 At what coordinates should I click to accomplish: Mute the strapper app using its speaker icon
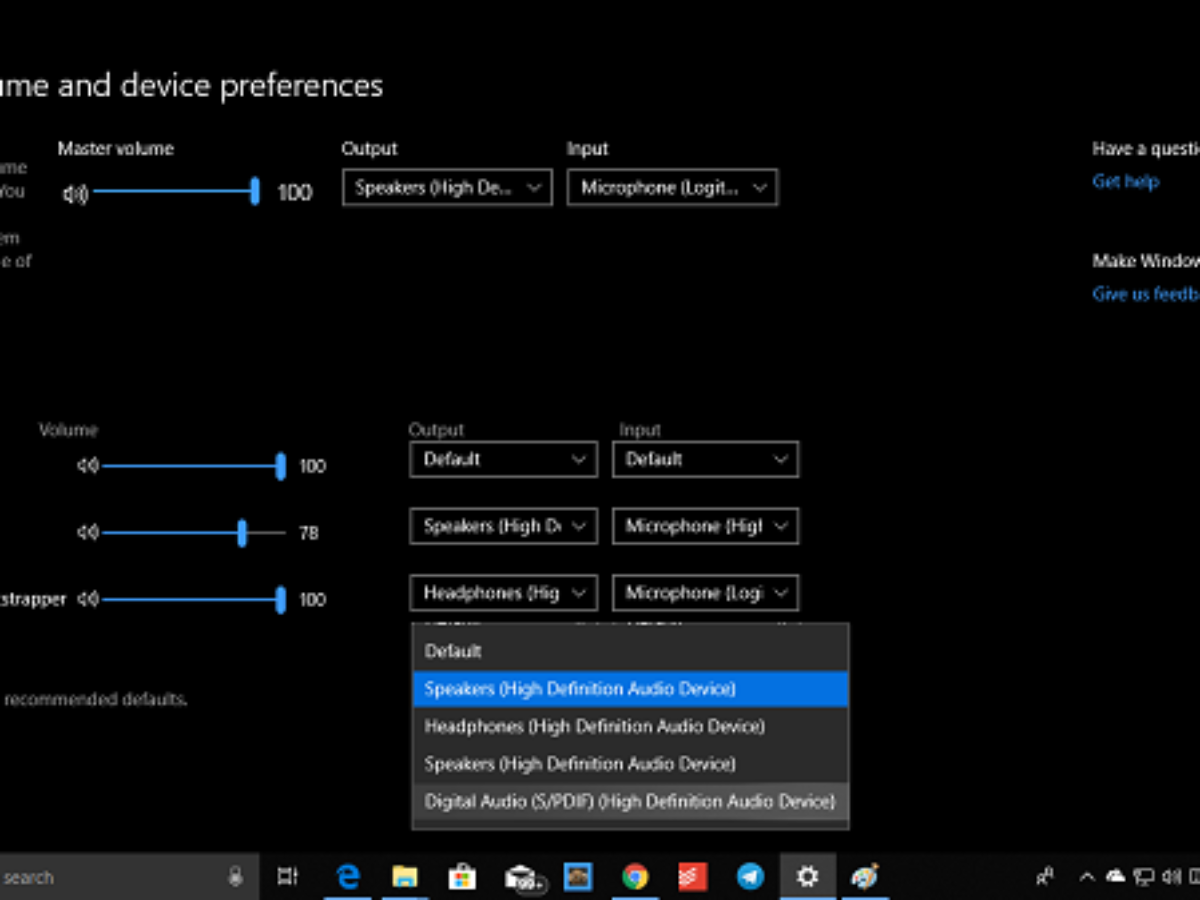[88, 599]
